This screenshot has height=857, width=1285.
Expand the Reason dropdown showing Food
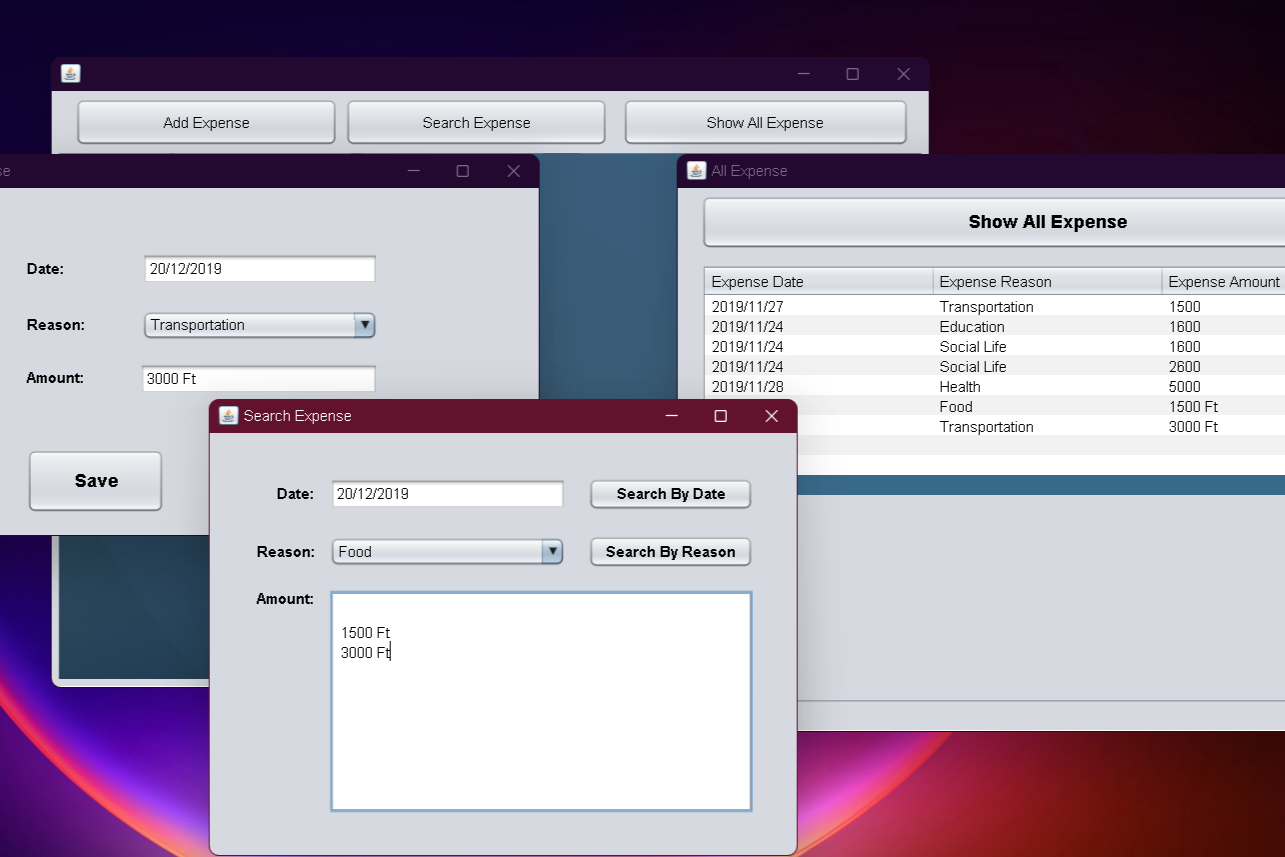tap(552, 552)
